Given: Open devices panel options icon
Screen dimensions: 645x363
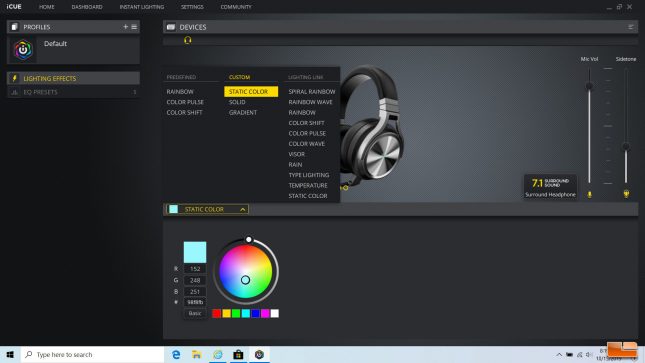Looking at the screenshot, I should tap(631, 27).
